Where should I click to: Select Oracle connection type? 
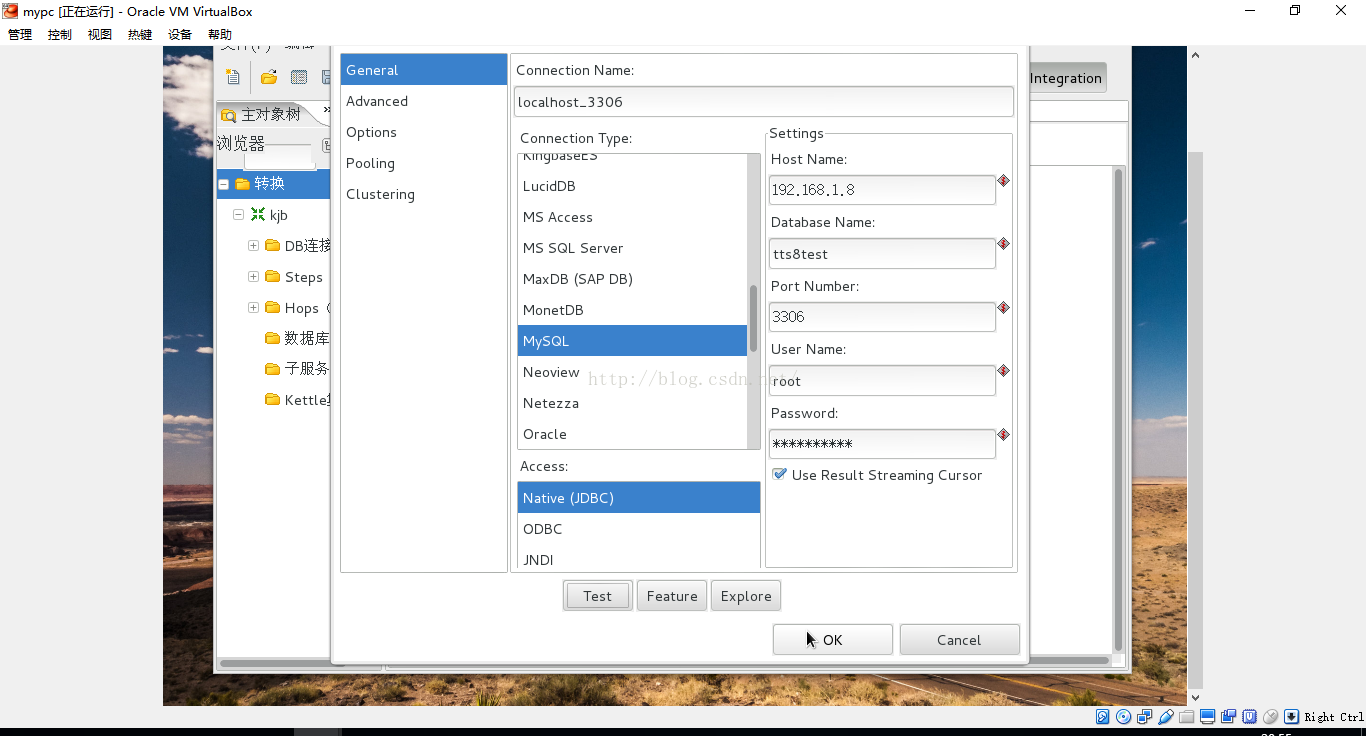tap(632, 434)
